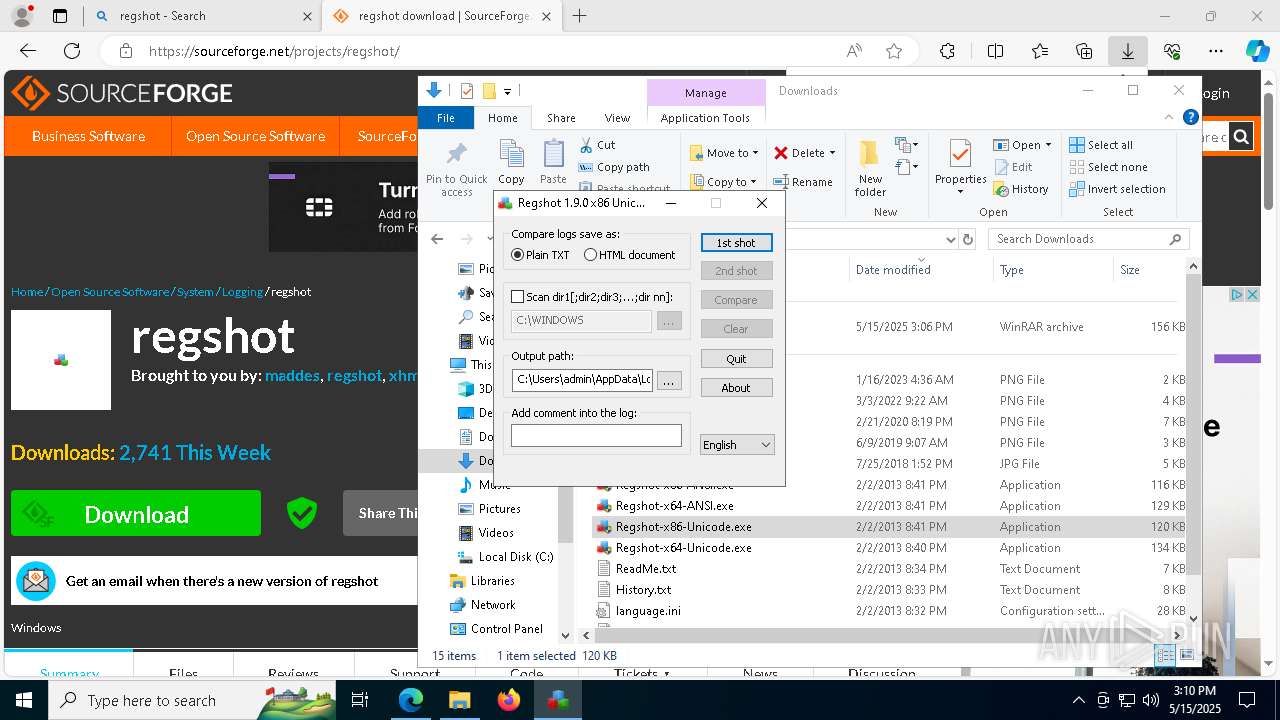
Task: Open Control Panel in navigation pane
Action: pos(506,629)
